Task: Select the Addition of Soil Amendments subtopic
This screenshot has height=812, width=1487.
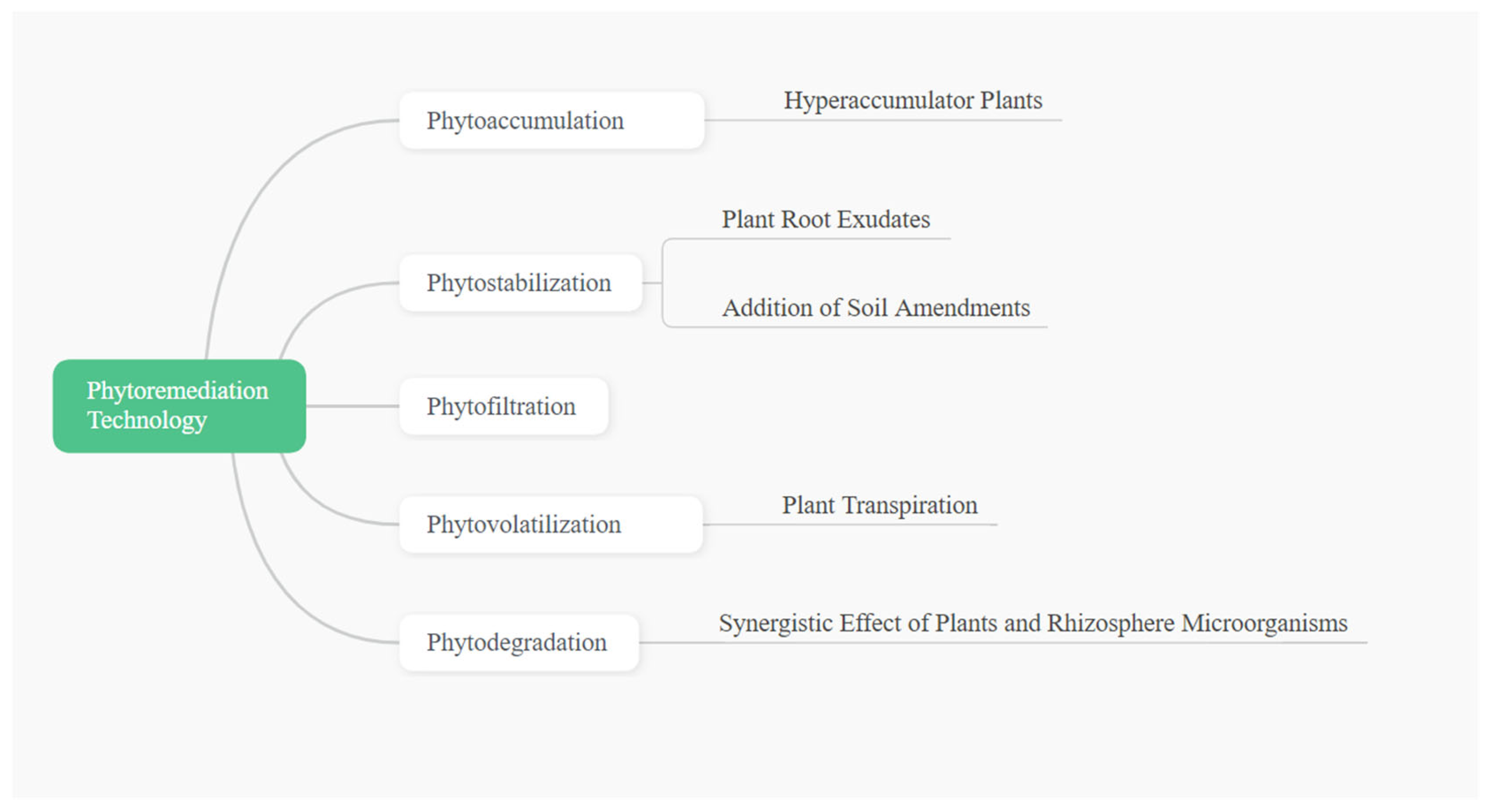Action: coord(876,308)
